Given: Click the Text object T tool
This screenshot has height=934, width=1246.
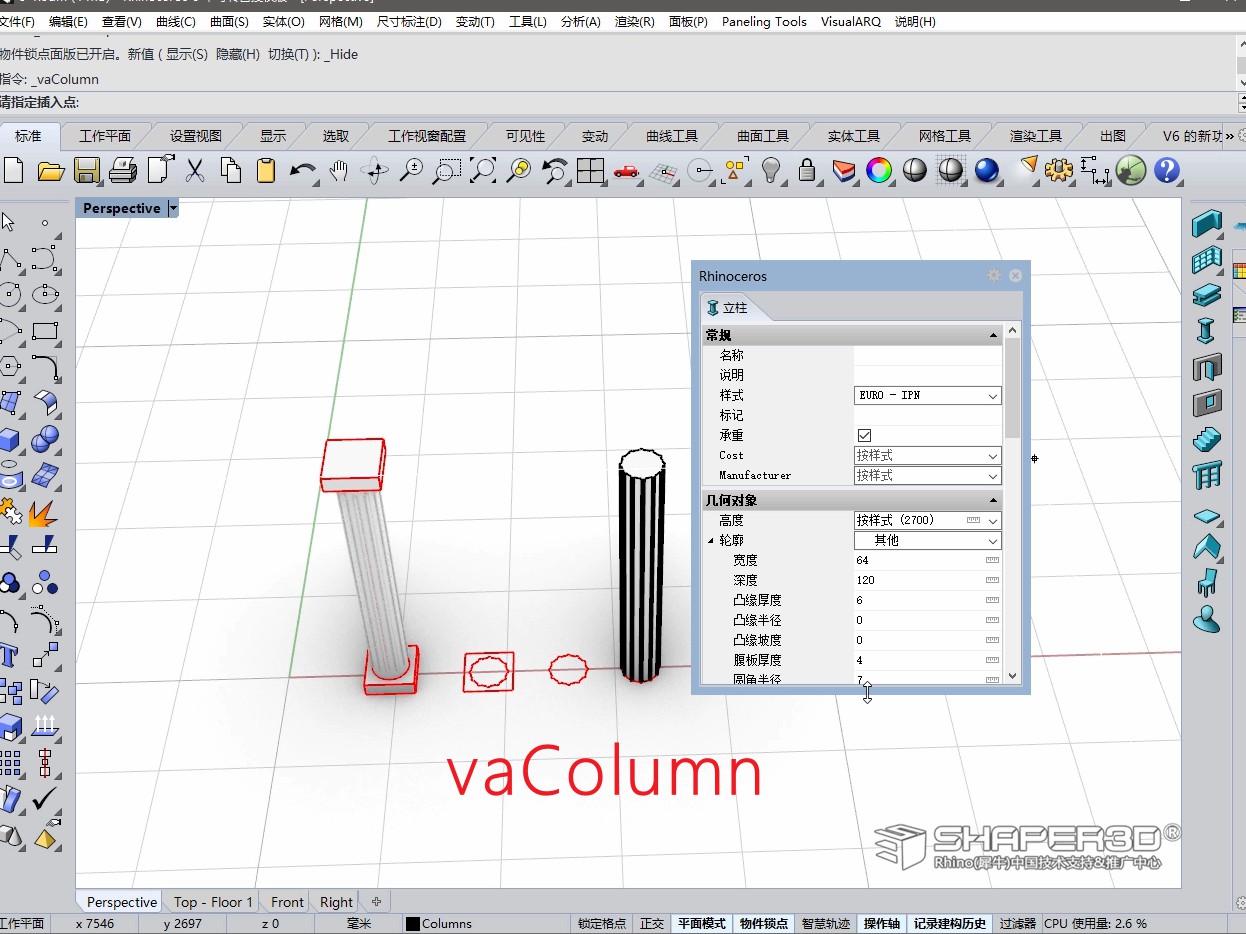Looking at the screenshot, I should pos(9,655).
